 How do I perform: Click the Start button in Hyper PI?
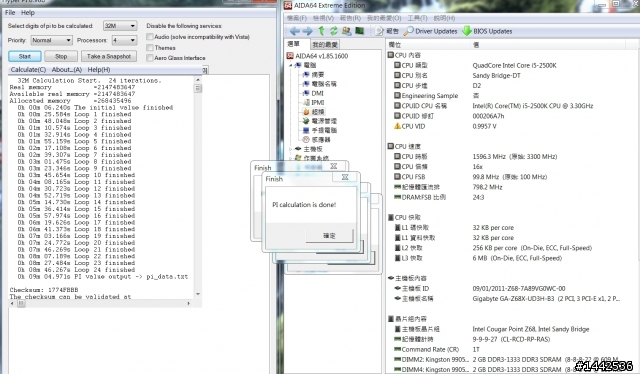pos(24,56)
